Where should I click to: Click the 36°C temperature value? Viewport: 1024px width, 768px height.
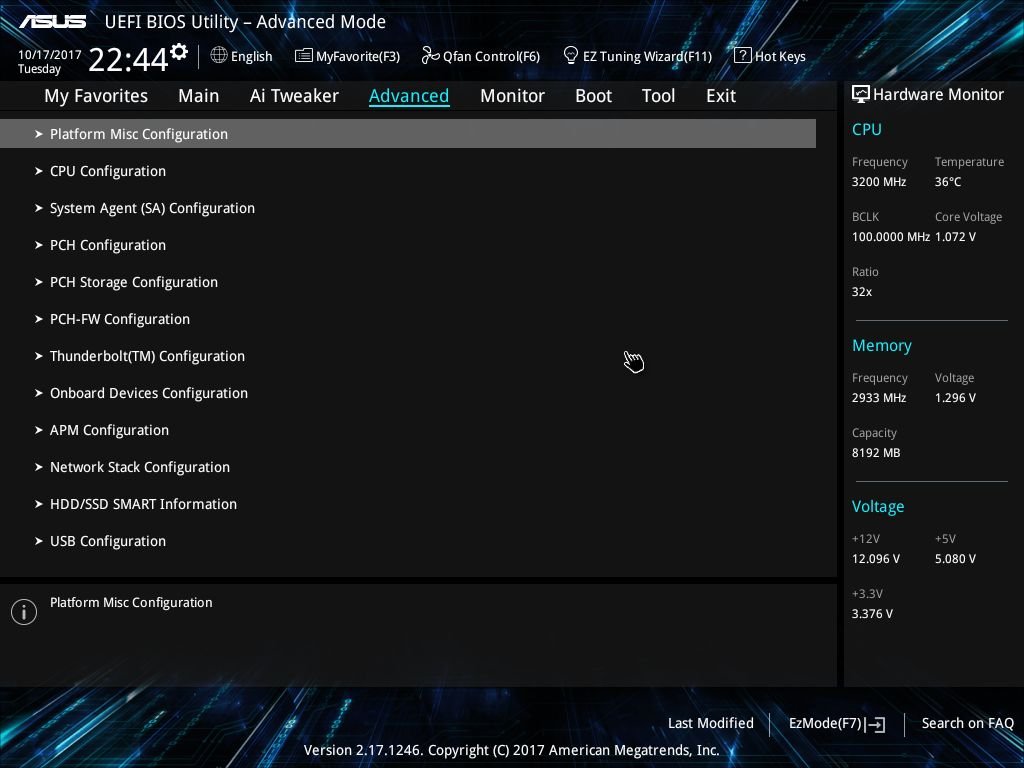(948, 182)
